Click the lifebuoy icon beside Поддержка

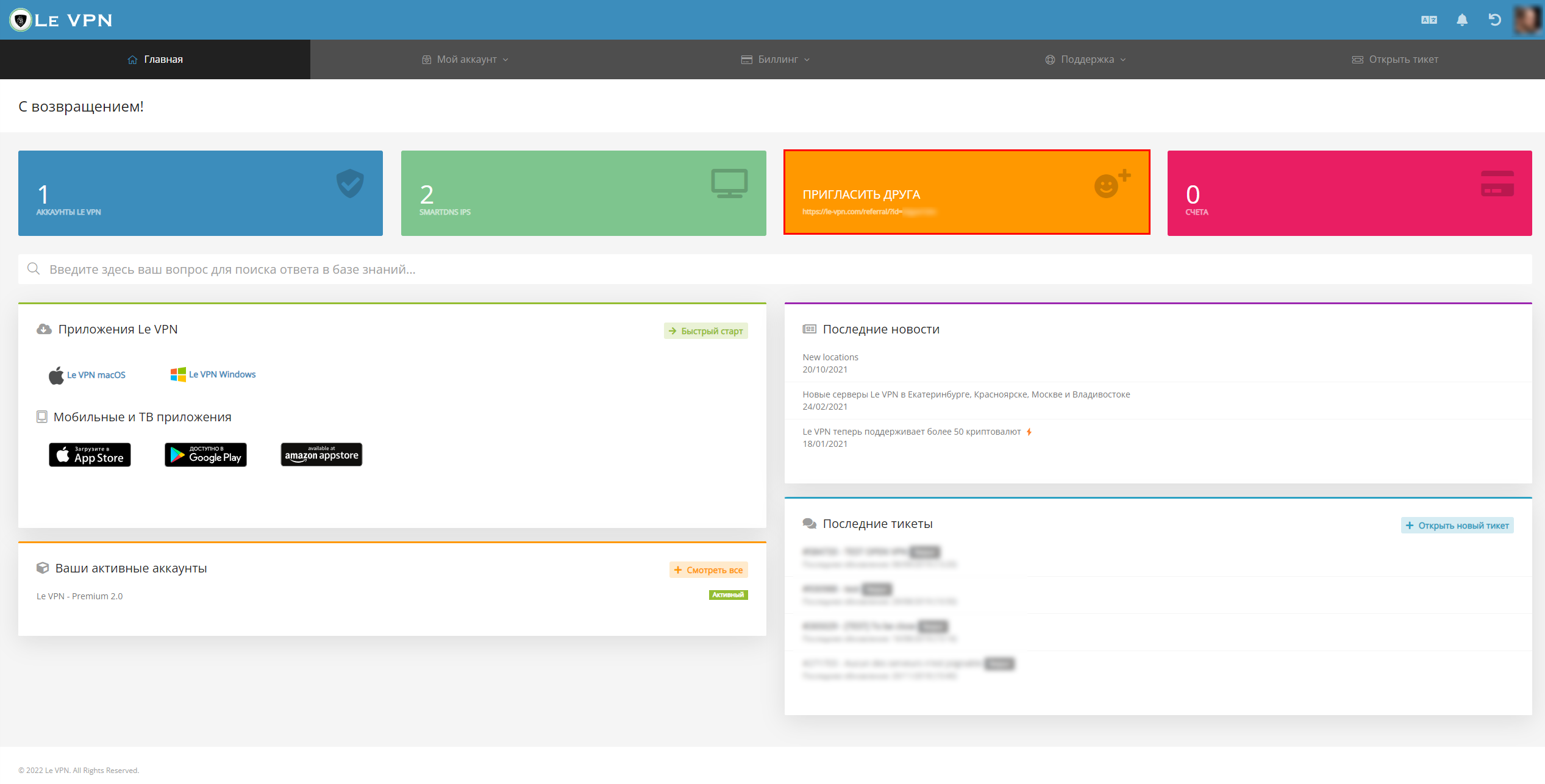pyautogui.click(x=1050, y=59)
